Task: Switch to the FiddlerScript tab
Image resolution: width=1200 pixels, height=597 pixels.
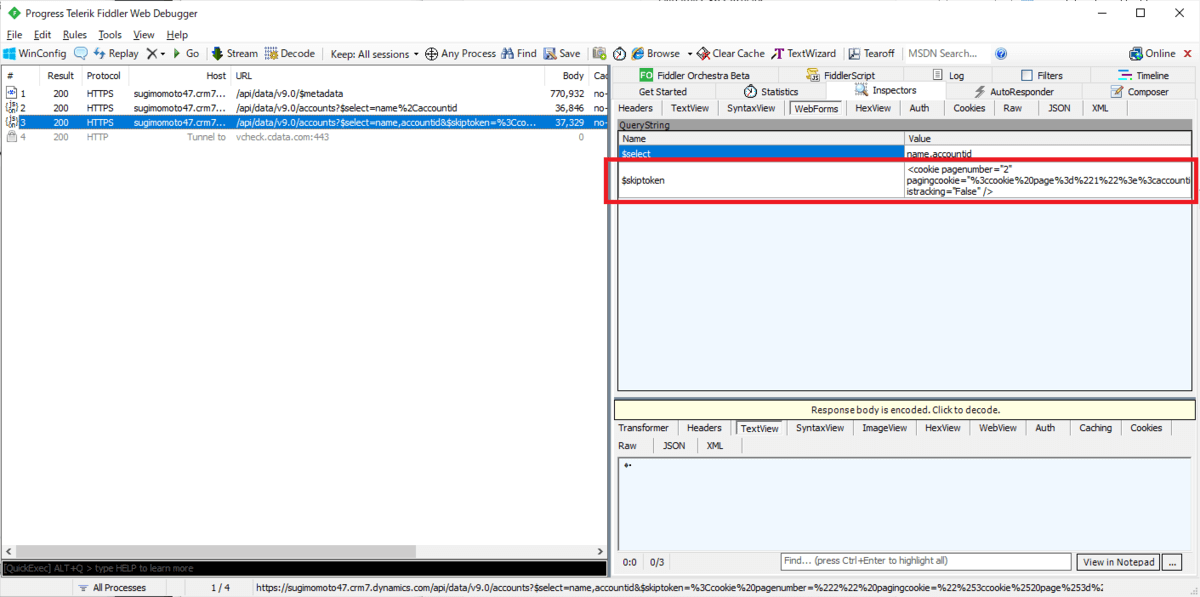Action: pyautogui.click(x=841, y=75)
